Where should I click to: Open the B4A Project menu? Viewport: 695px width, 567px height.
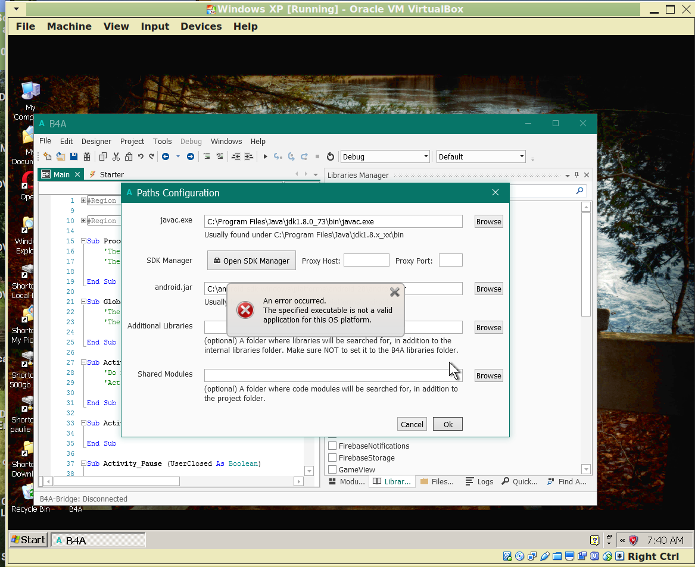(132, 141)
